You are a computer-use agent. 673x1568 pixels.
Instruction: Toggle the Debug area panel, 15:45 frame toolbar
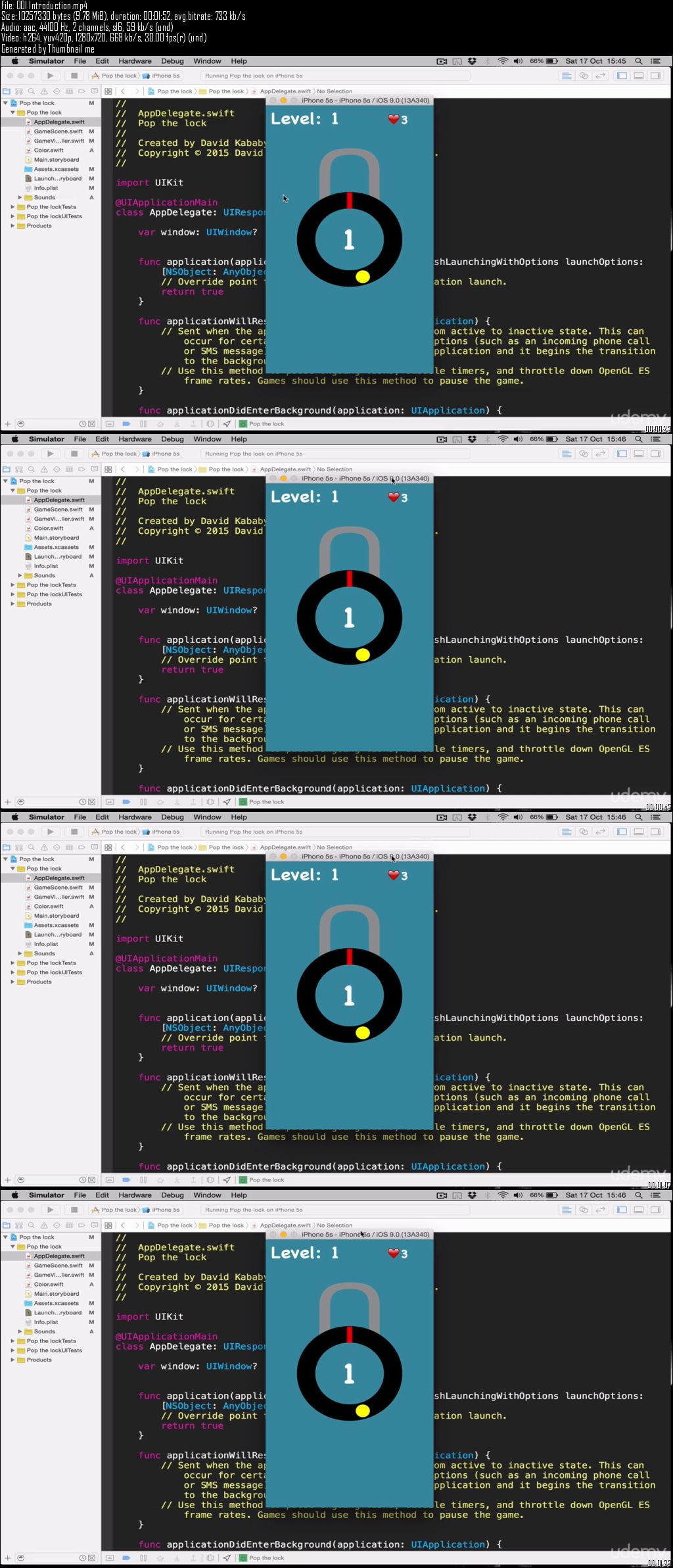point(638,76)
